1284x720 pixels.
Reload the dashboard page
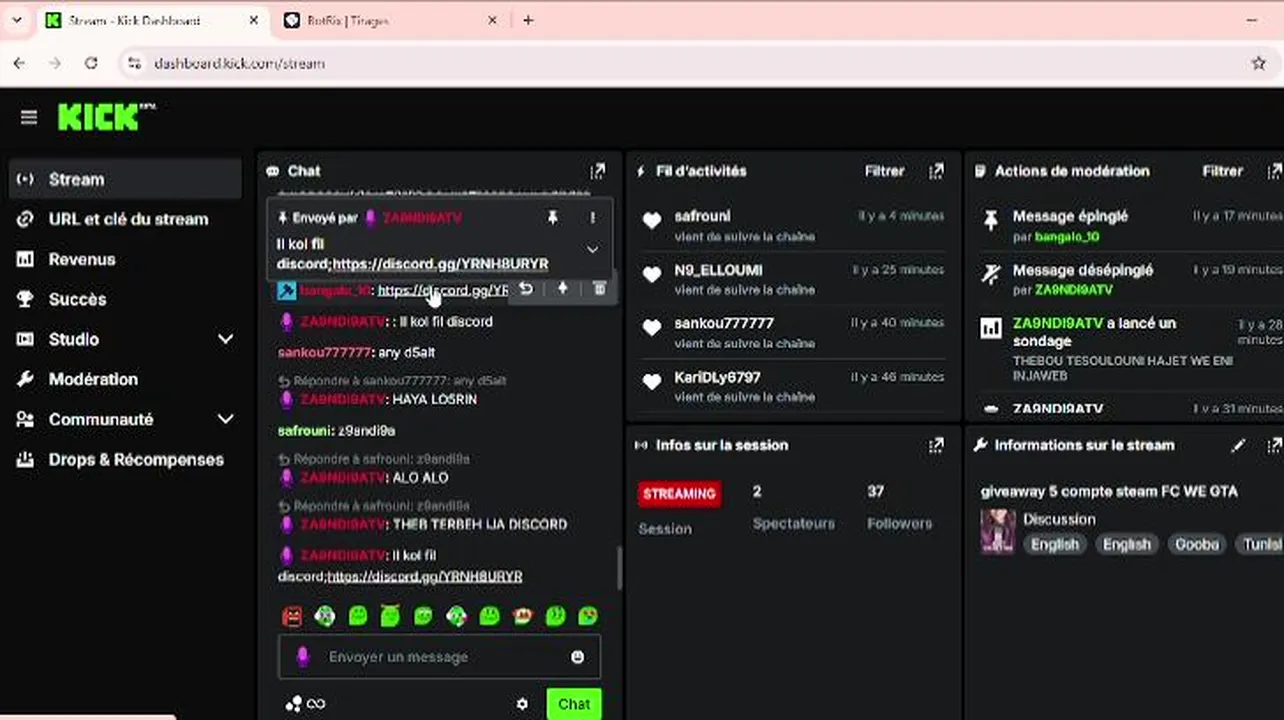coord(91,63)
